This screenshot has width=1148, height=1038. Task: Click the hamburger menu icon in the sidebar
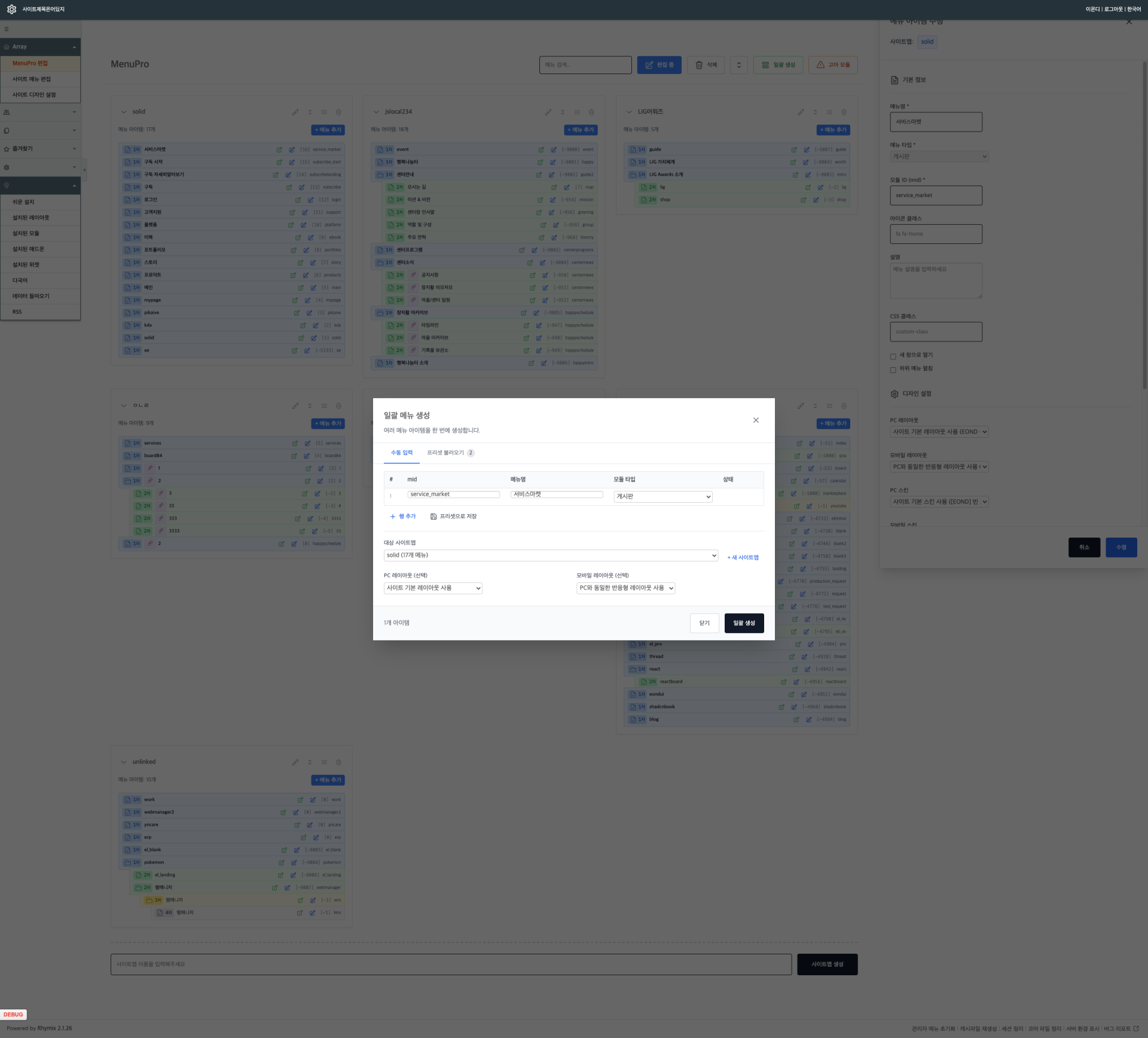point(7,29)
